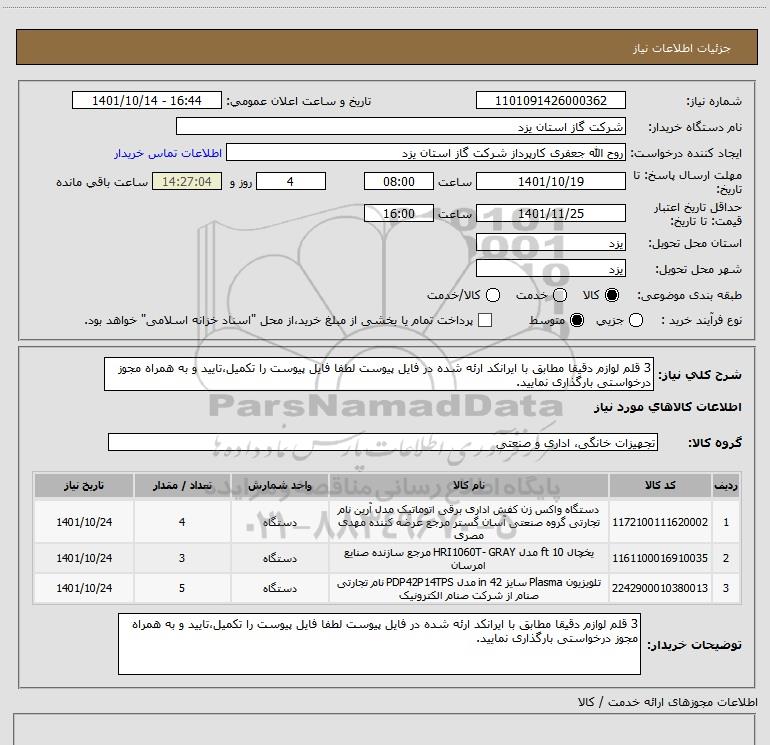Click the توضیحات خریدار text area
The height and width of the screenshot is (745, 770).
[x=379, y=644]
